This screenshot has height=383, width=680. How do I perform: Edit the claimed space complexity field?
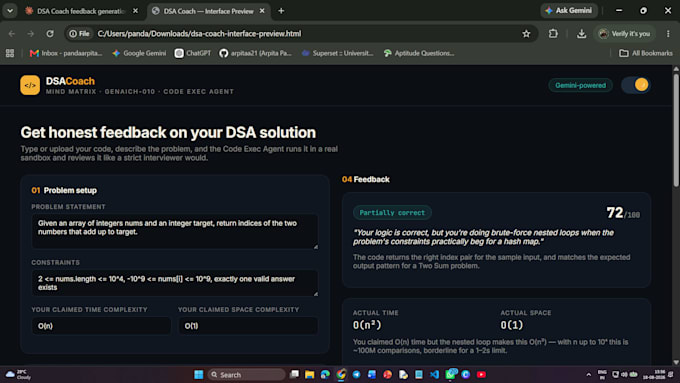coord(248,326)
